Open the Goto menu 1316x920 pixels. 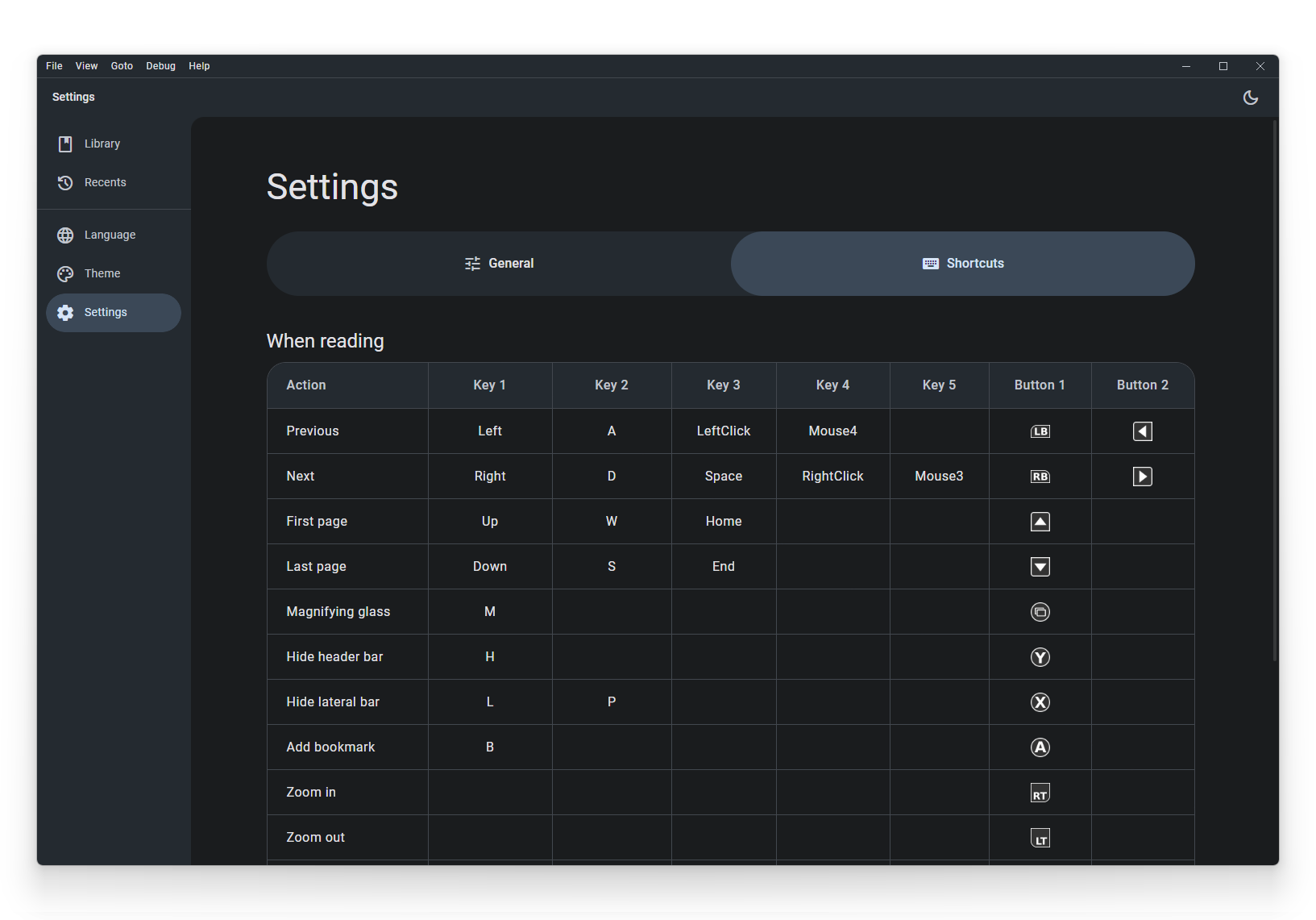[122, 65]
